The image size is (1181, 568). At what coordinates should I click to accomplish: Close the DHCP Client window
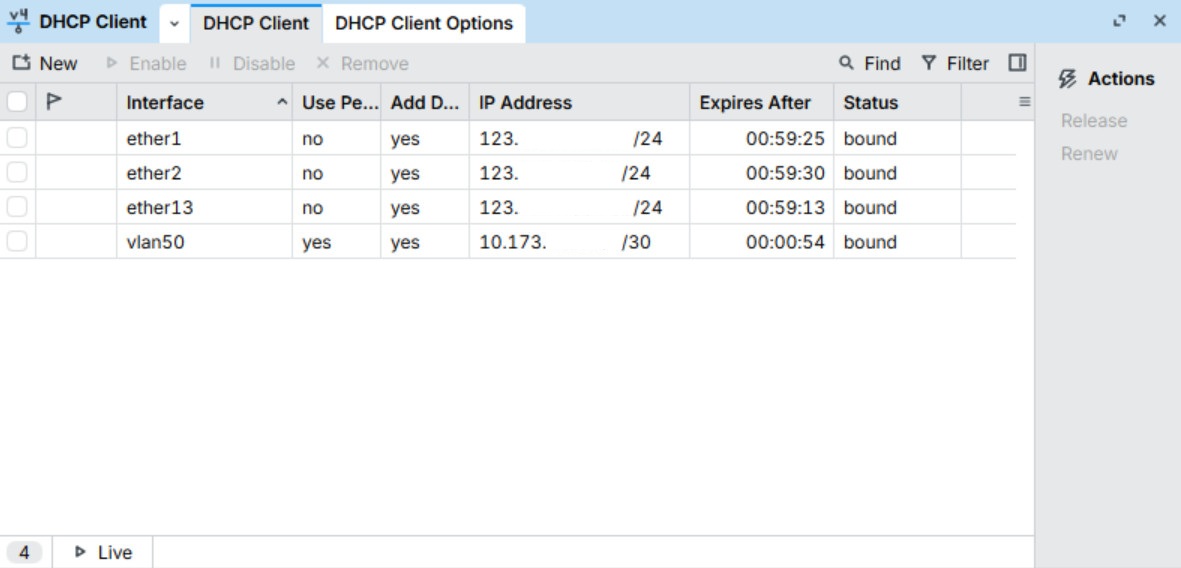click(x=1160, y=21)
